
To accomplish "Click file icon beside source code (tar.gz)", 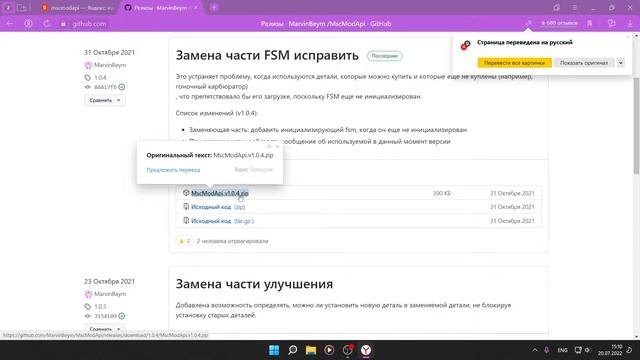I will (x=186, y=220).
